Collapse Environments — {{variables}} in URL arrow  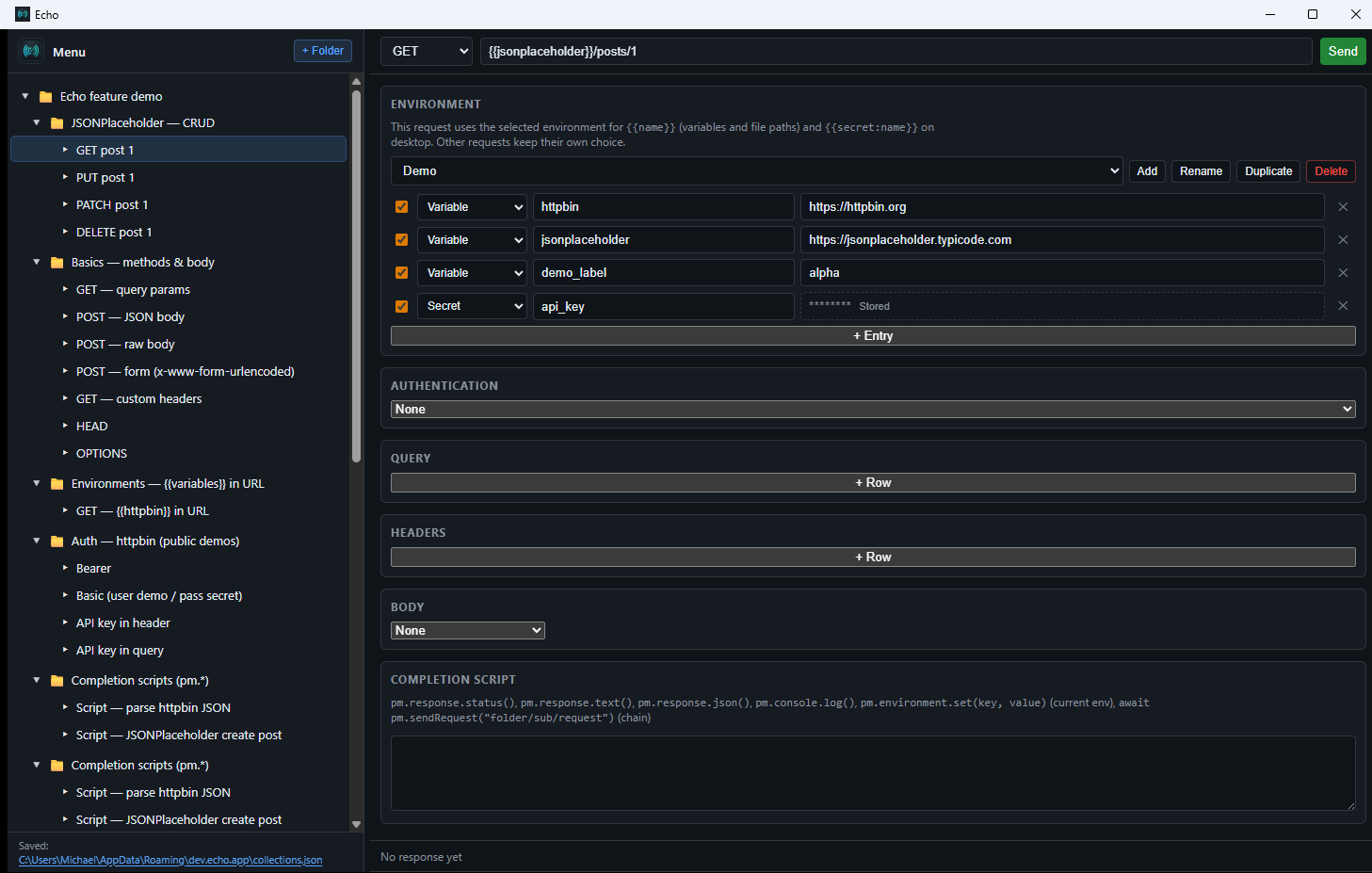(37, 483)
